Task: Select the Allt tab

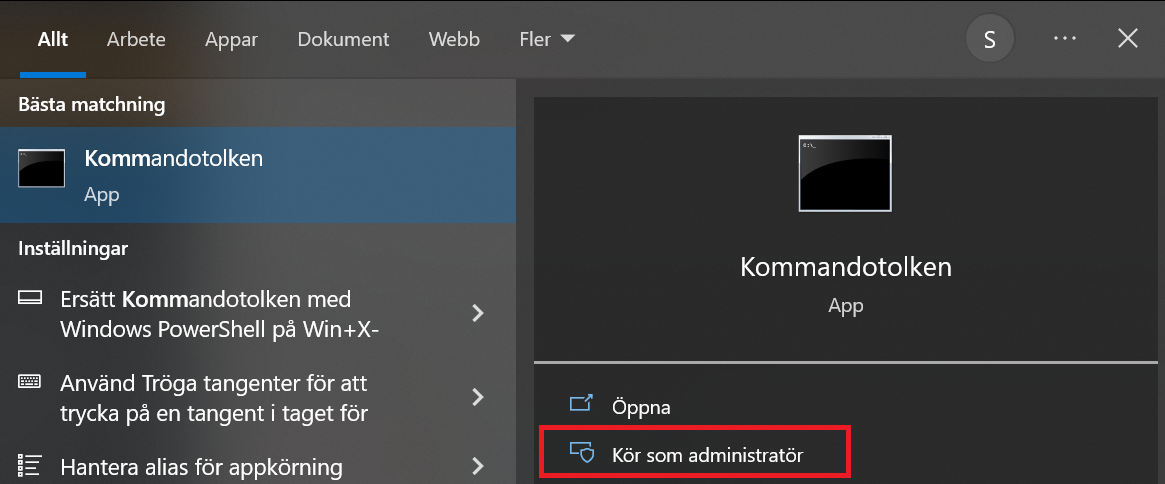Action: pos(52,40)
